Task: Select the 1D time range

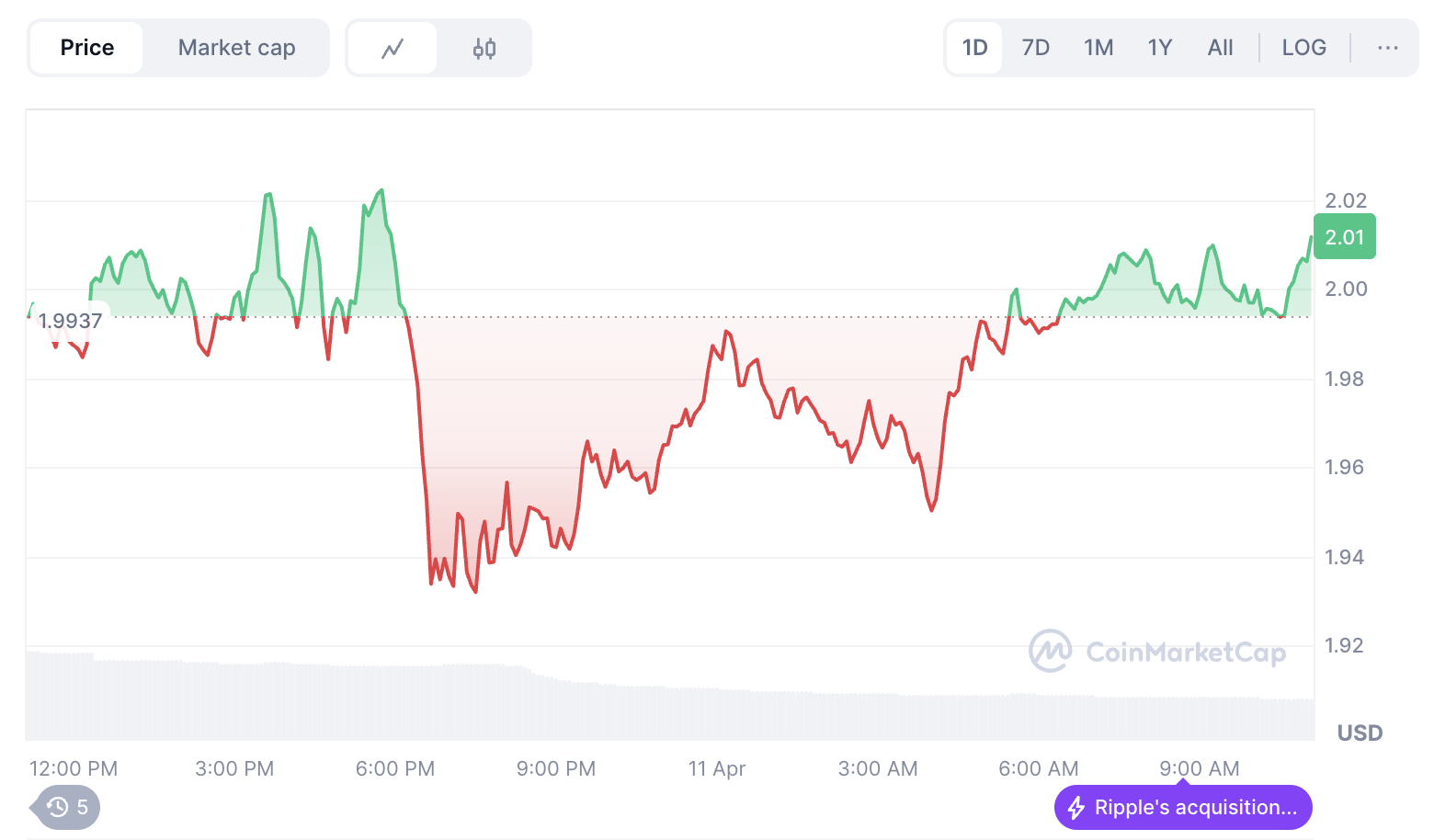Action: click(x=974, y=48)
